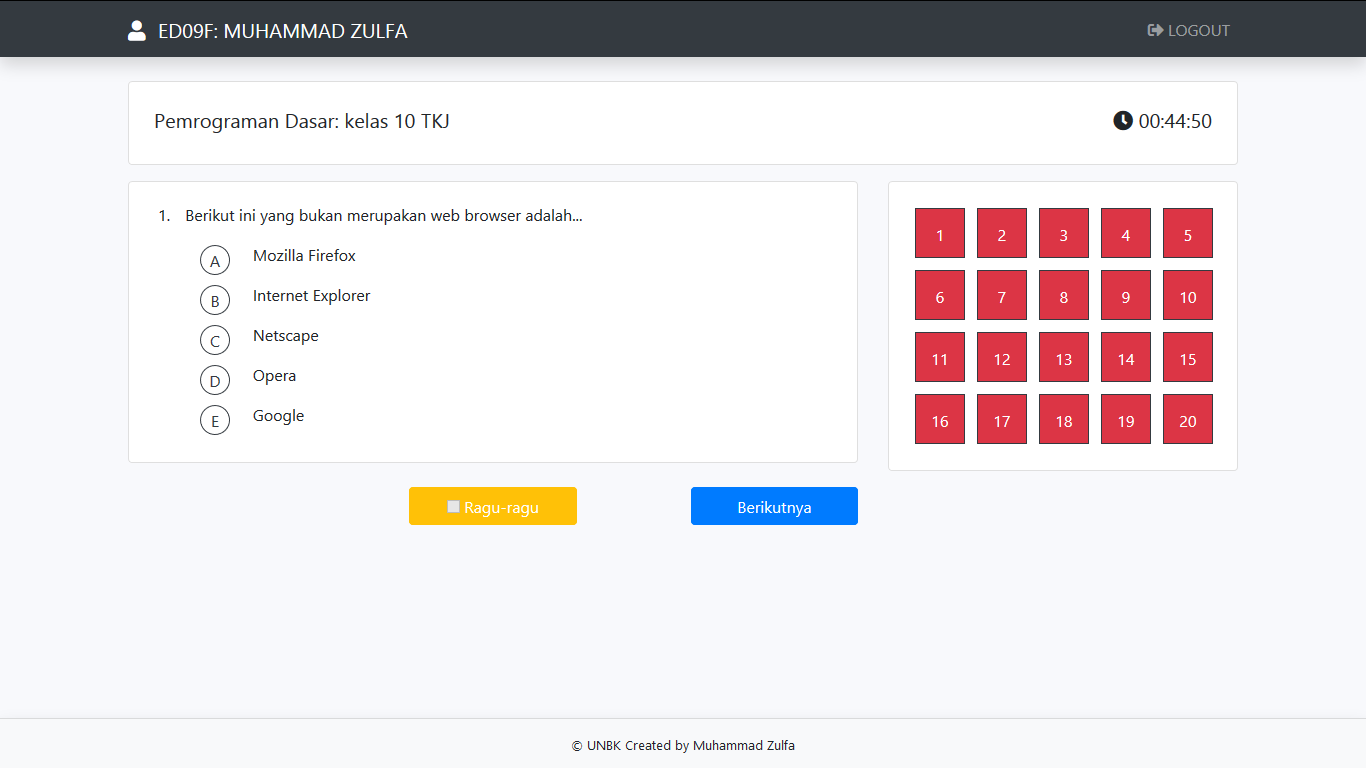Select option E Google as answer

215,421
